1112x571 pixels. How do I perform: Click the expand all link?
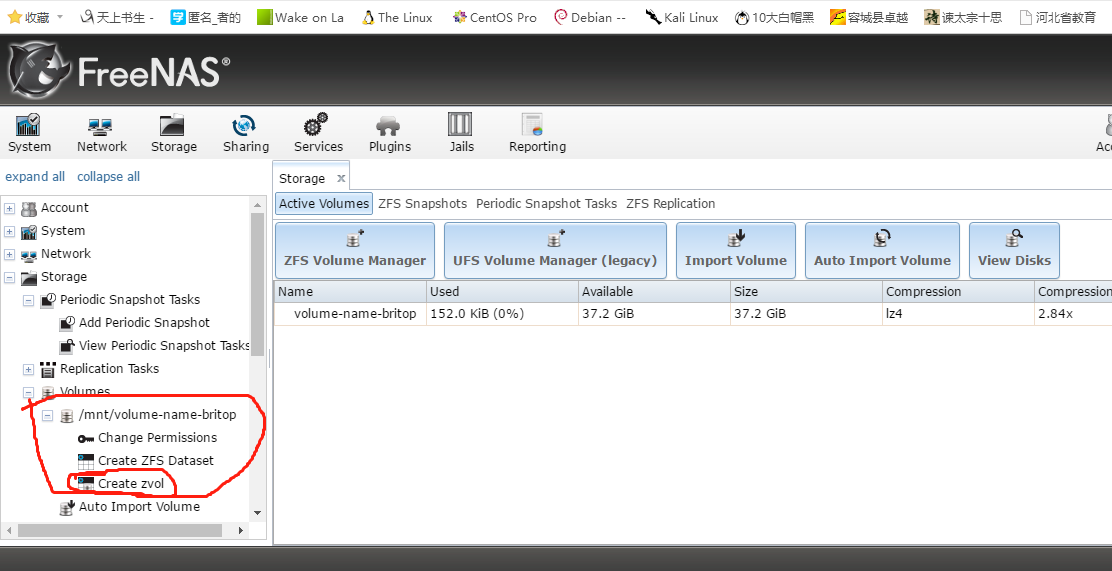pyautogui.click(x=35, y=177)
